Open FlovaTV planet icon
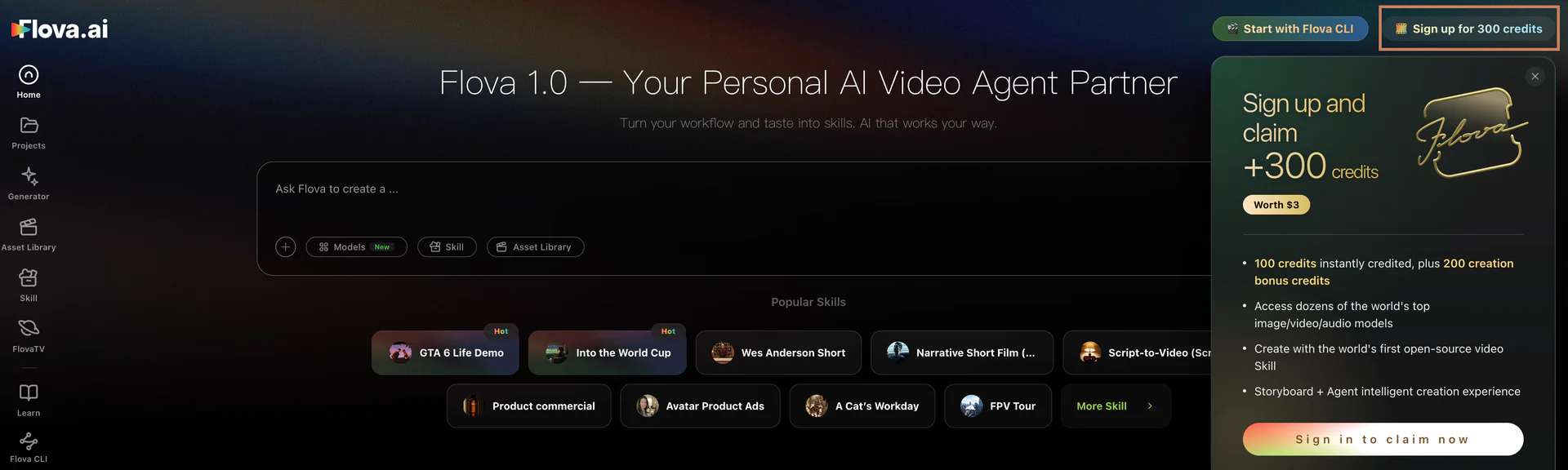 click(29, 328)
